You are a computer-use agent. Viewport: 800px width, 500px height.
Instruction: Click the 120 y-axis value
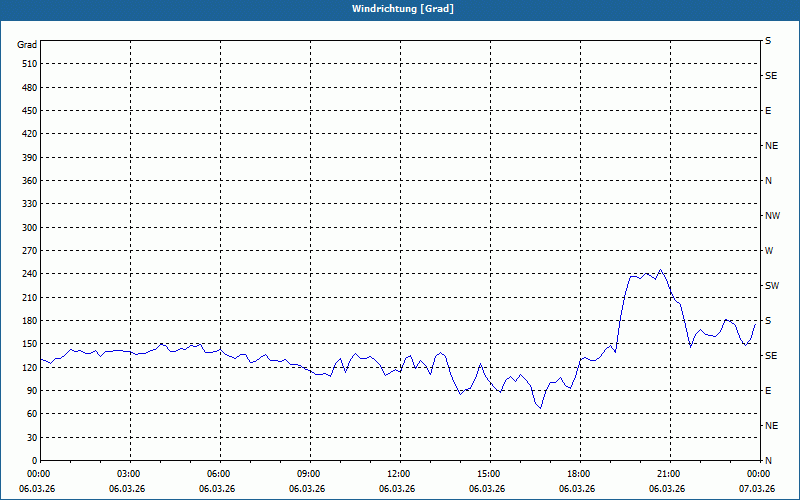tap(30, 367)
